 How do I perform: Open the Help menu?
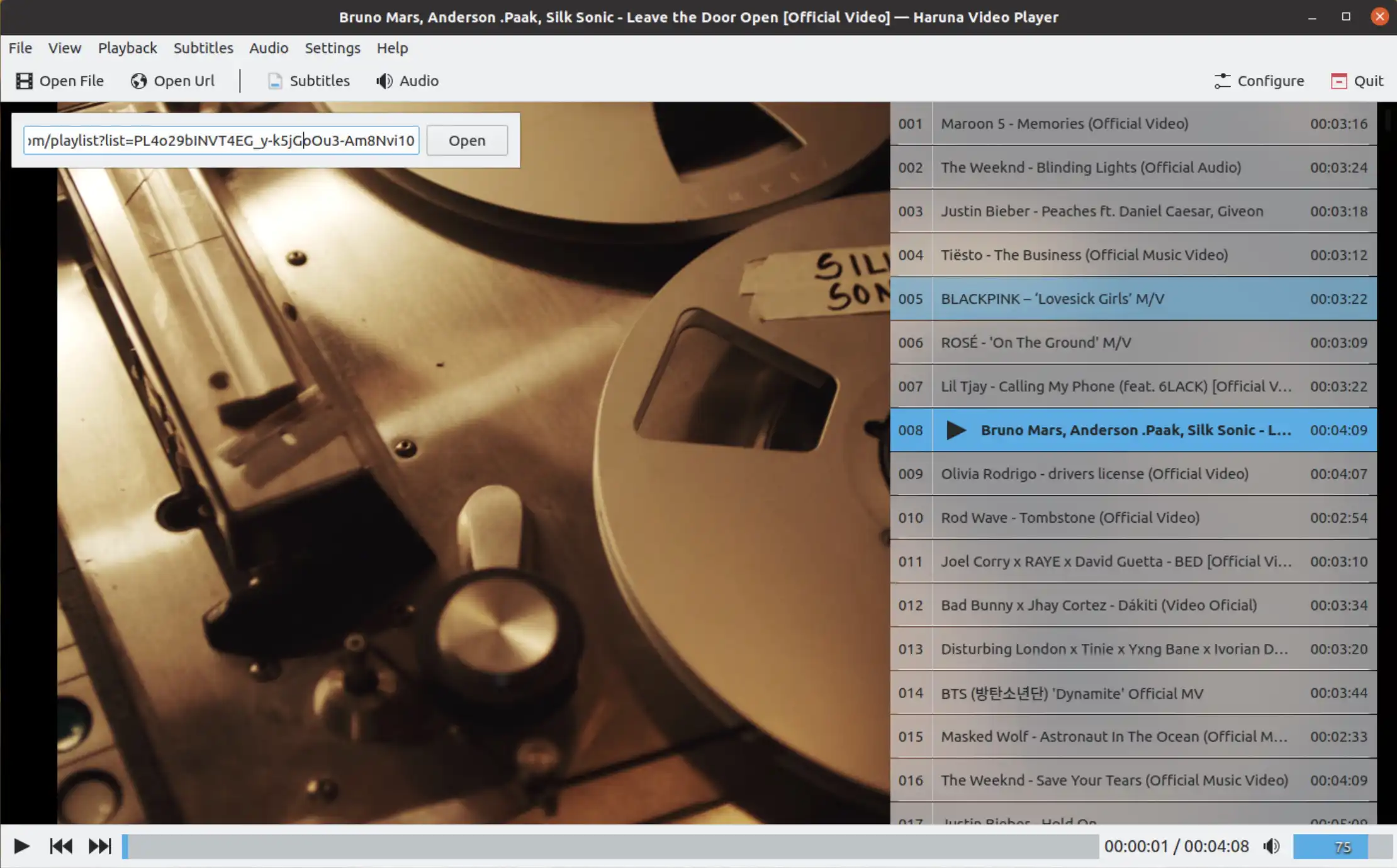[x=392, y=48]
